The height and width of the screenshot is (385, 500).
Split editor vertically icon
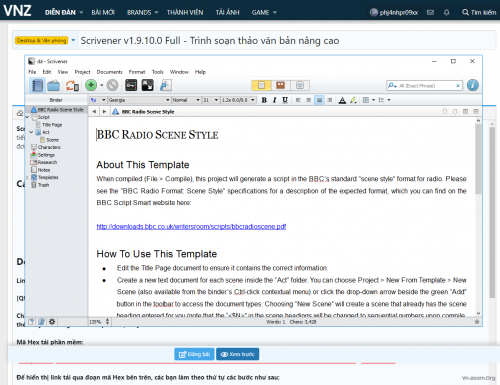pos(465,111)
